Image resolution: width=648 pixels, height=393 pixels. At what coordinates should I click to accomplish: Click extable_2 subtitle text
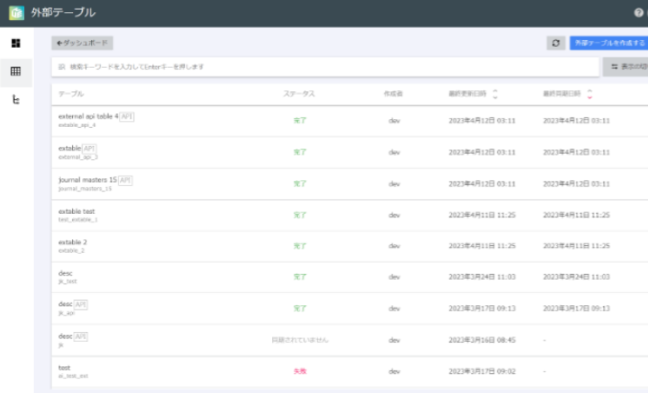pyautogui.click(x=71, y=251)
